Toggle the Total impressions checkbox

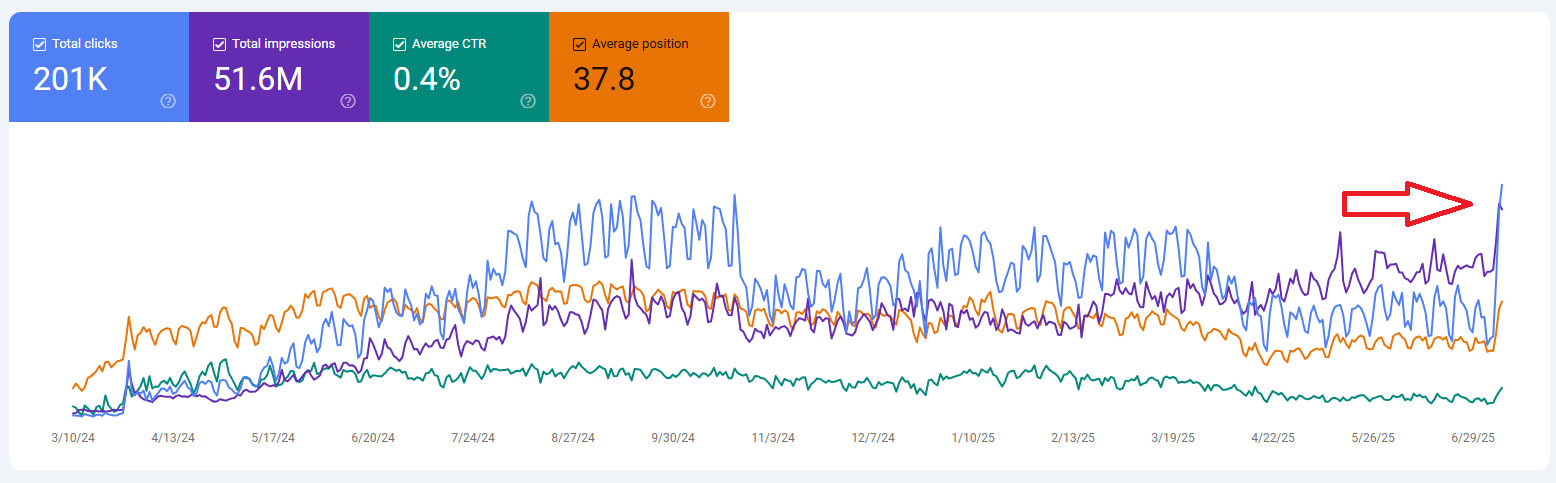tap(219, 44)
